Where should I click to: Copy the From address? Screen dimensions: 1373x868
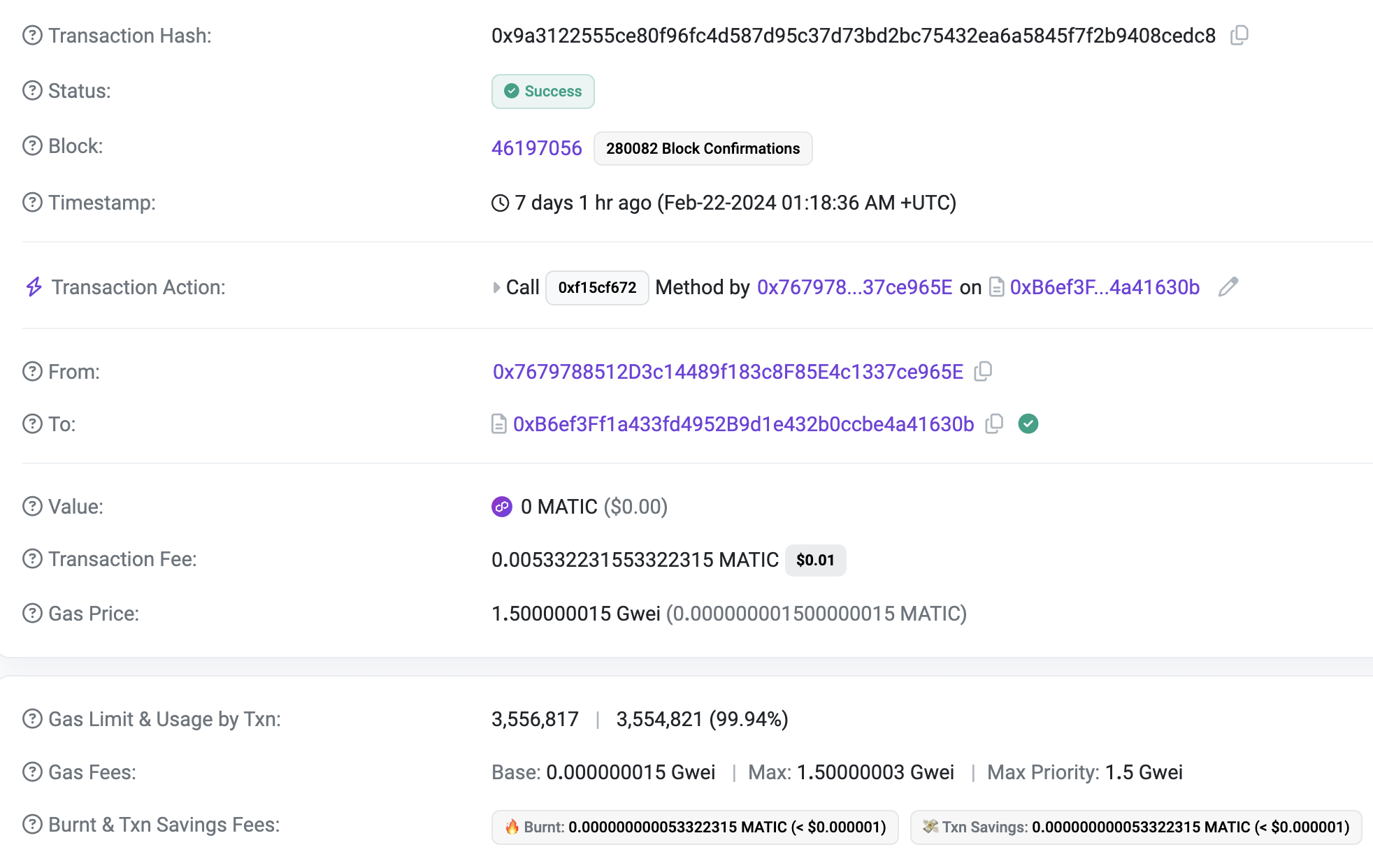(x=983, y=371)
